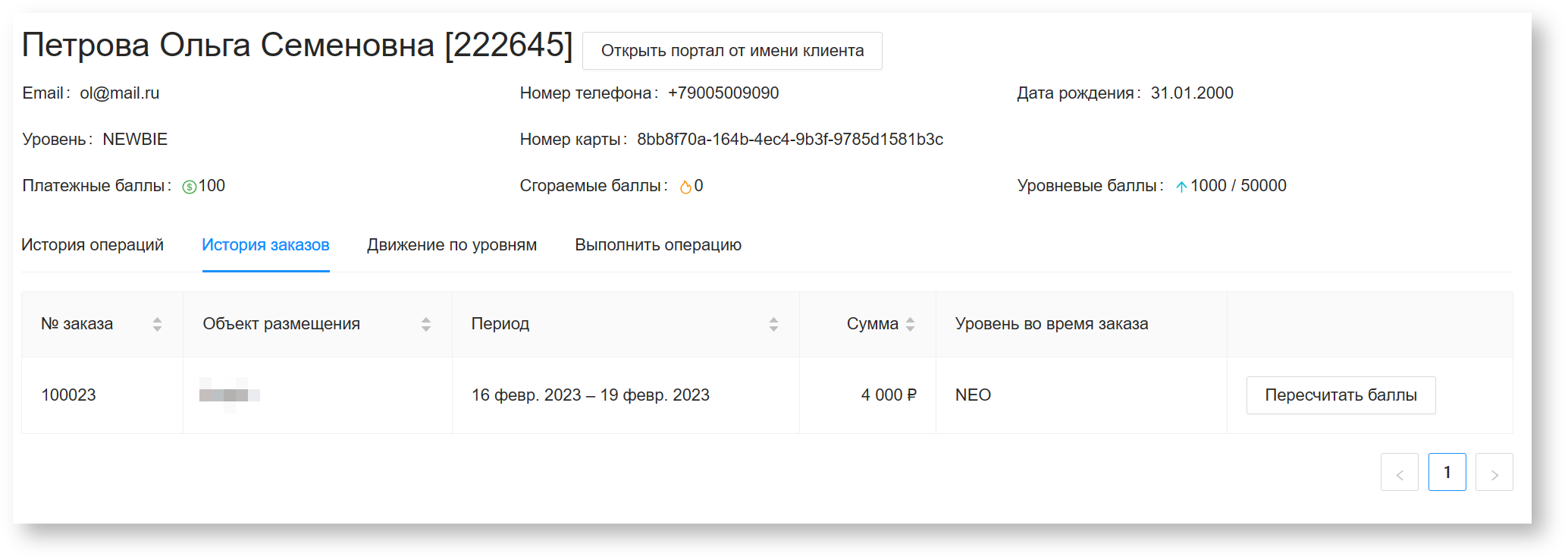The height and width of the screenshot is (560, 1568).
Task: Sort the table by Объект размещения
Action: (x=426, y=324)
